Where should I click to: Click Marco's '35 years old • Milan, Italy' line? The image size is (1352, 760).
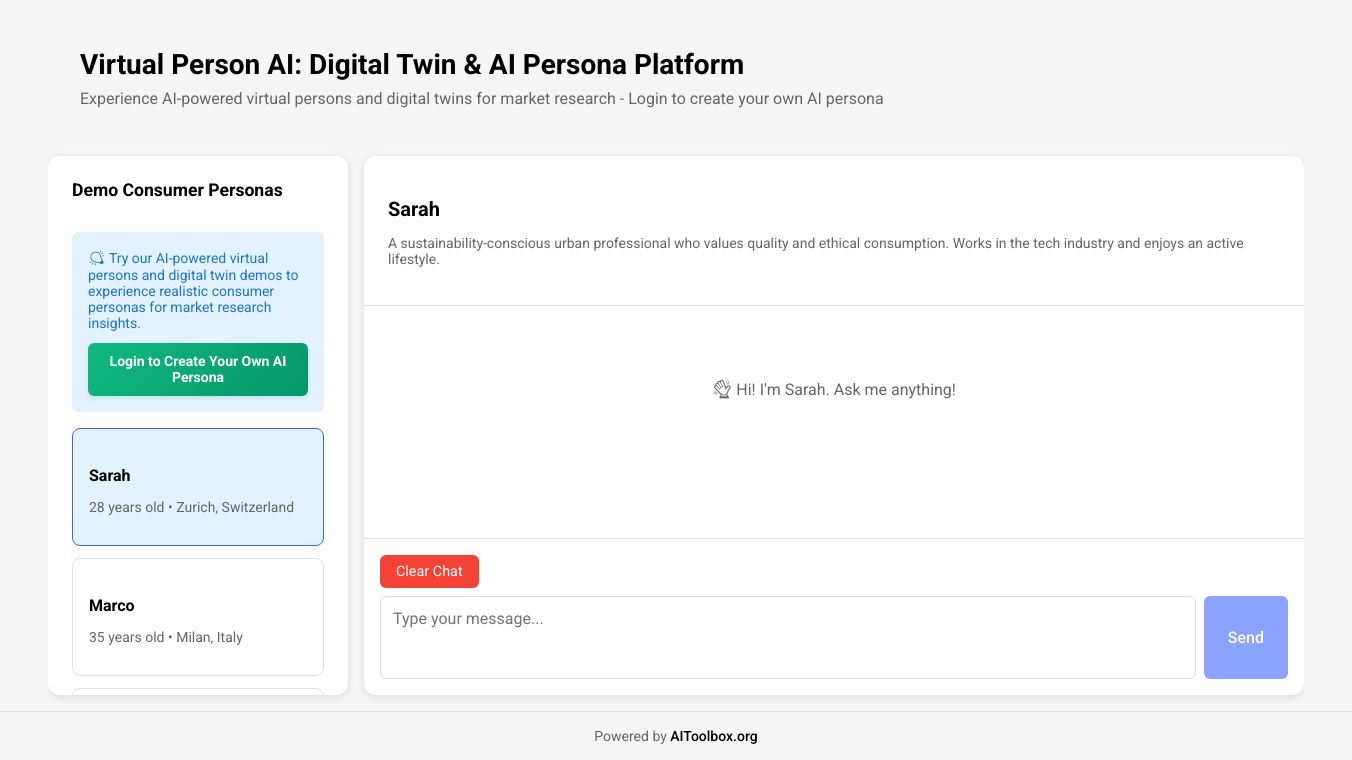point(166,637)
